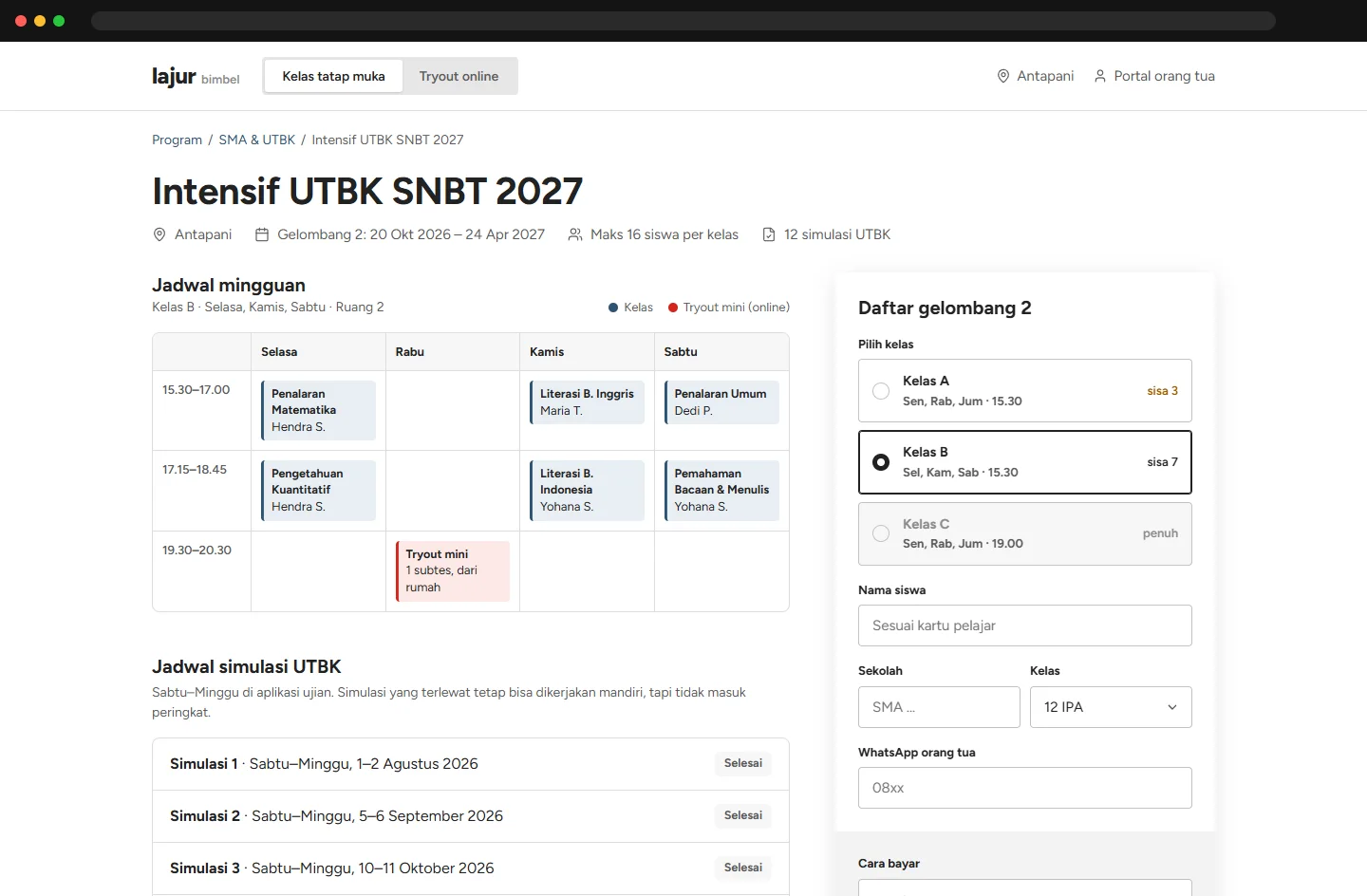Select Kelas B radio option
The height and width of the screenshot is (896, 1367).
(881, 462)
